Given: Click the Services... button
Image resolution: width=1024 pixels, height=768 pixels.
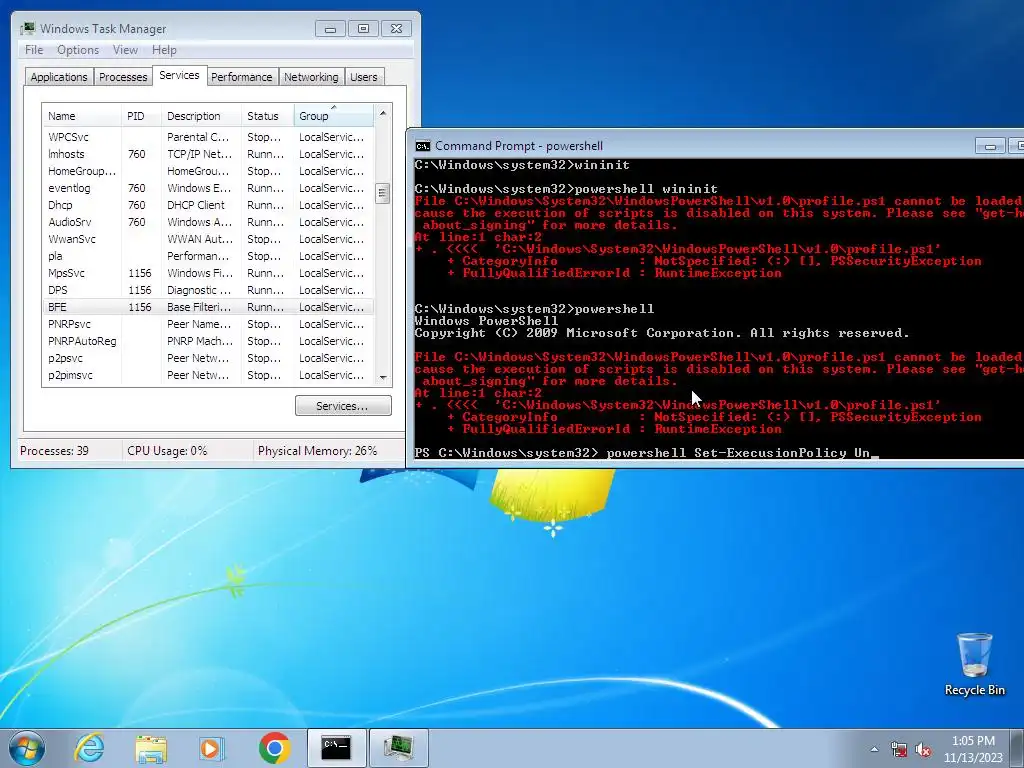Looking at the screenshot, I should tap(343, 406).
